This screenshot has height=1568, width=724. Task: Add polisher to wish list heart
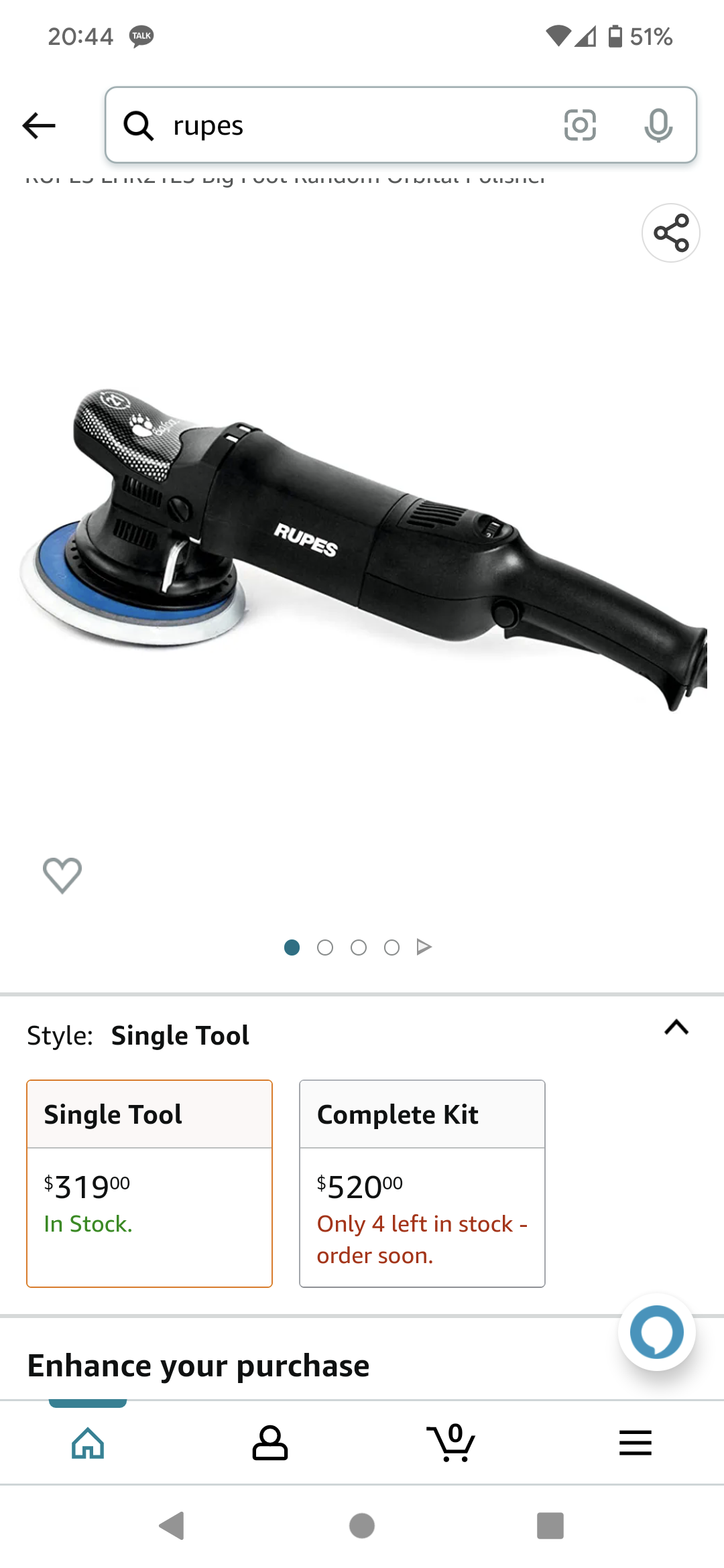point(62,875)
